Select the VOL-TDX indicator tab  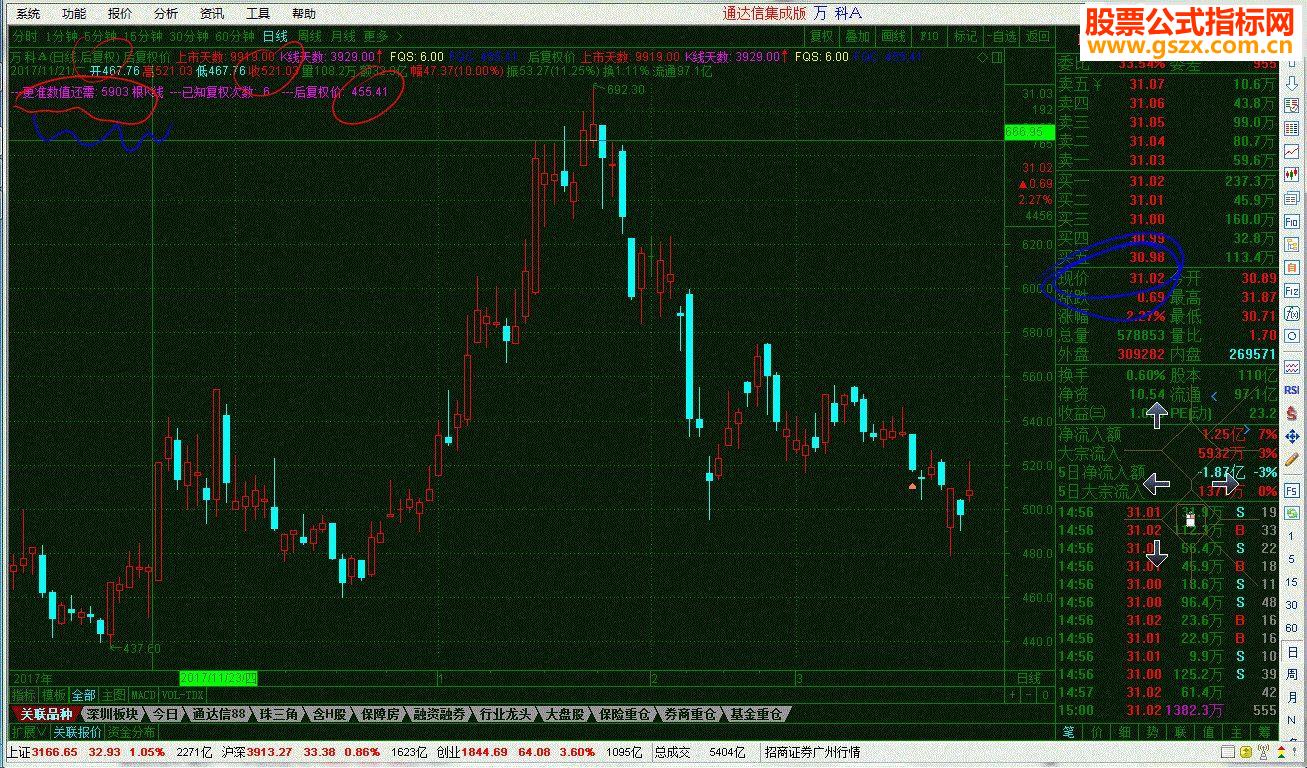pyautogui.click(x=181, y=695)
